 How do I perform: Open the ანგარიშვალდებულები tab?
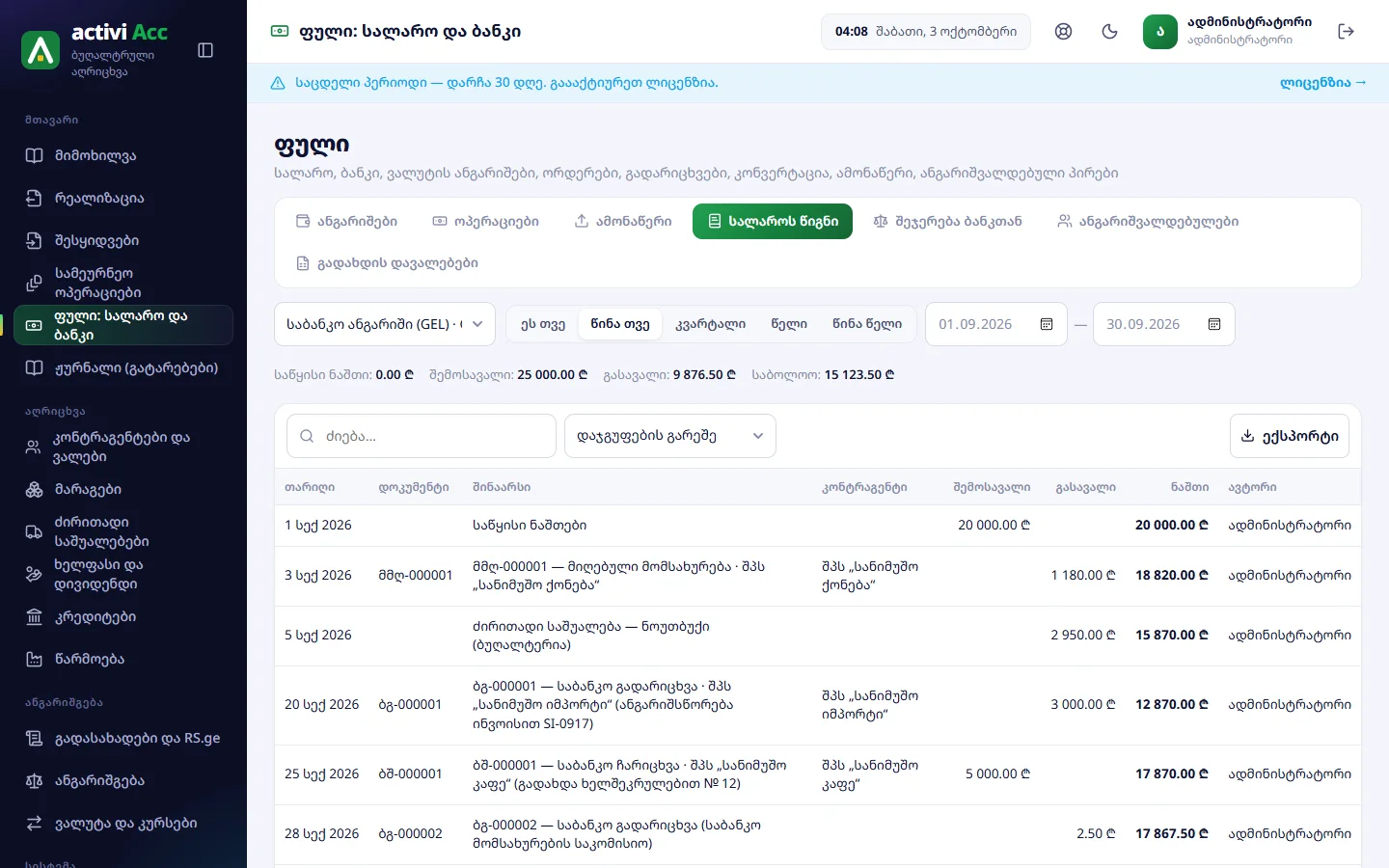1148,221
